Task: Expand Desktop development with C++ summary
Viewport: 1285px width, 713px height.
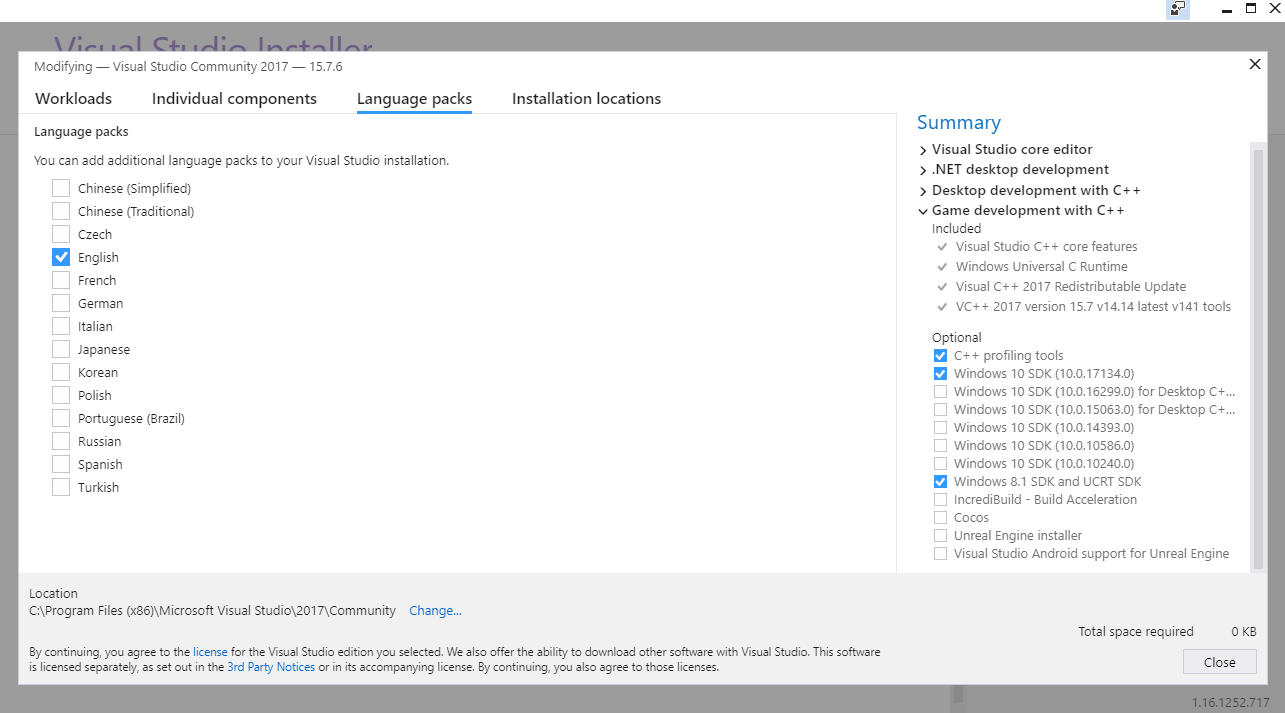Action: tap(923, 191)
